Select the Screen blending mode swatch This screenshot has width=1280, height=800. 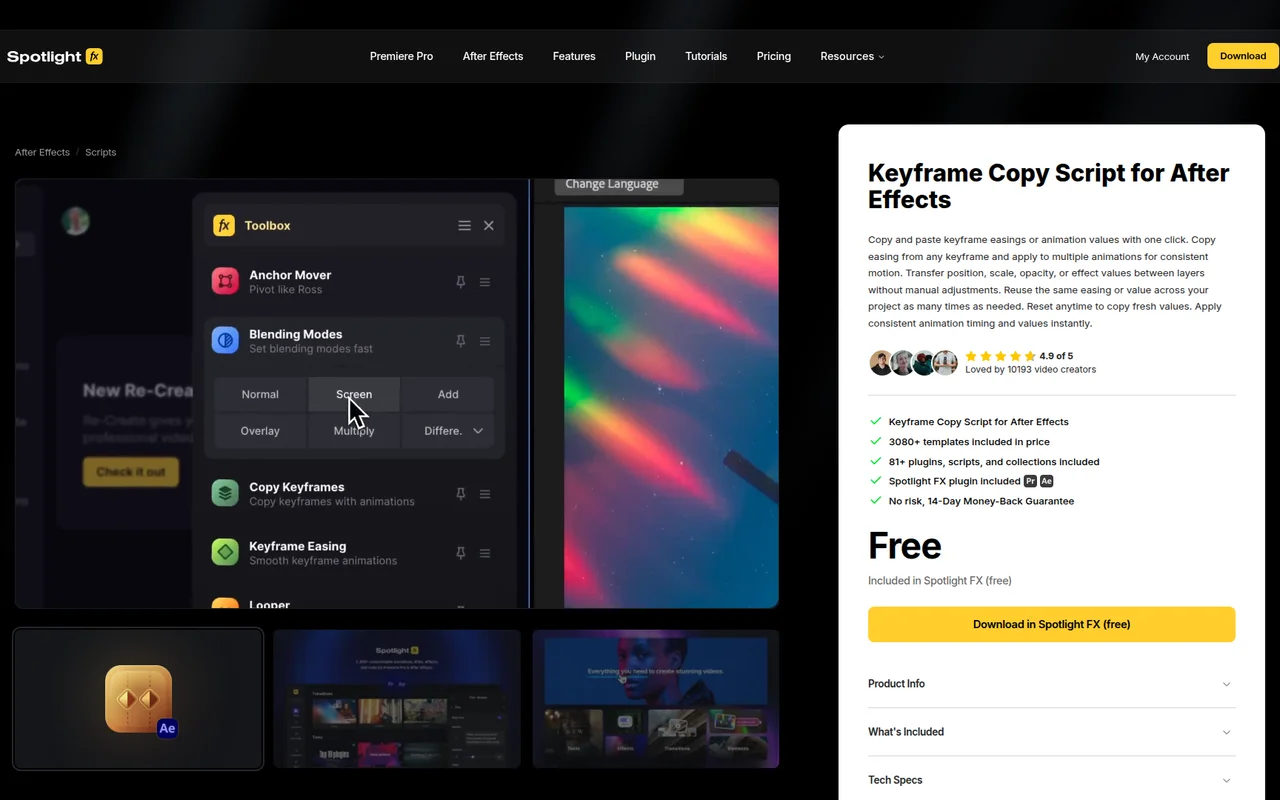tap(353, 394)
